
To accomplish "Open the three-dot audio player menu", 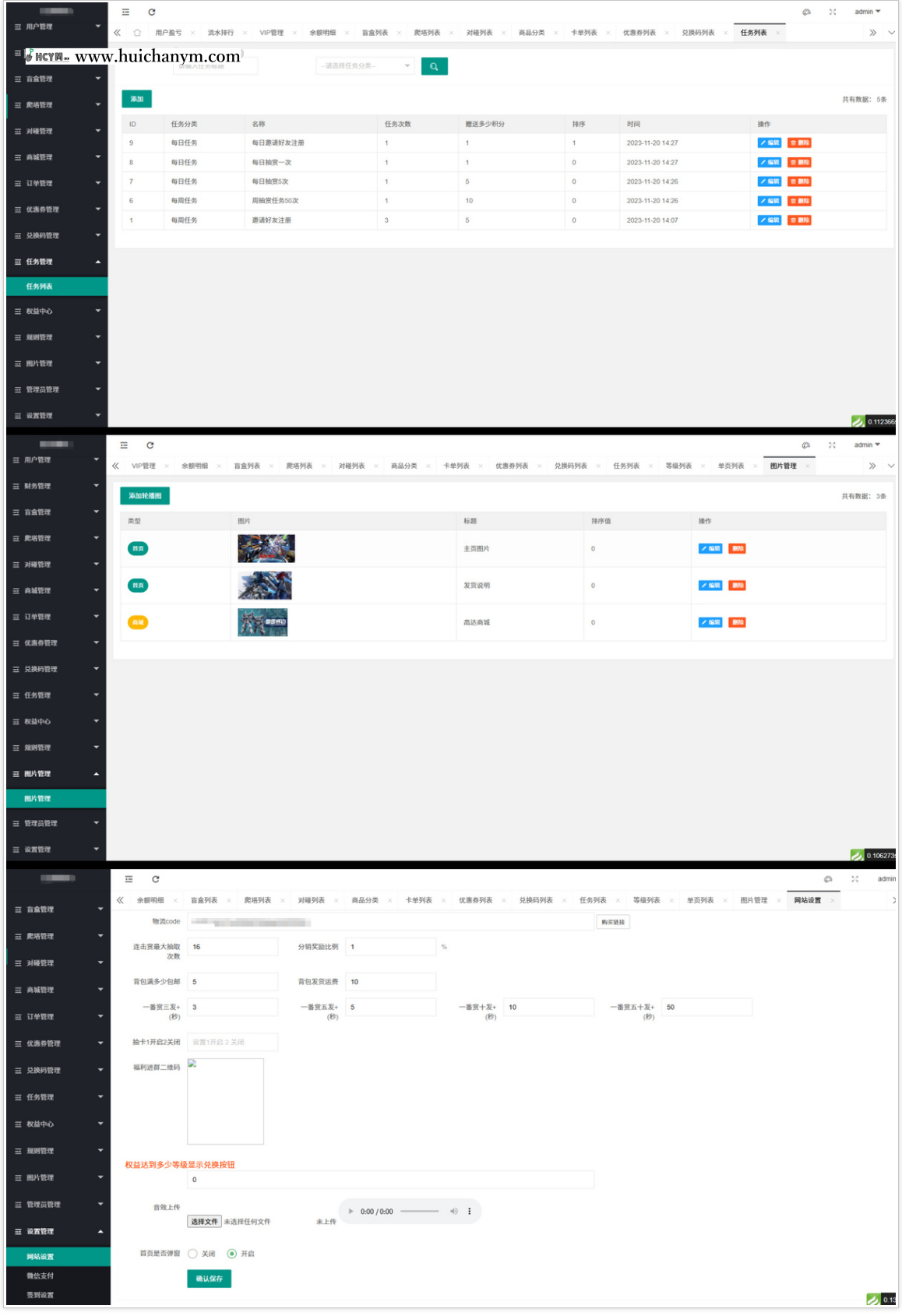I will tap(469, 1211).
